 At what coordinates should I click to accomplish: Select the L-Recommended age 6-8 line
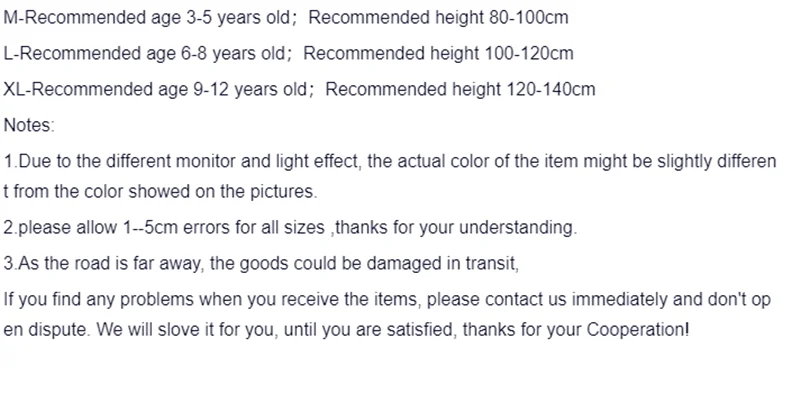coord(288,53)
